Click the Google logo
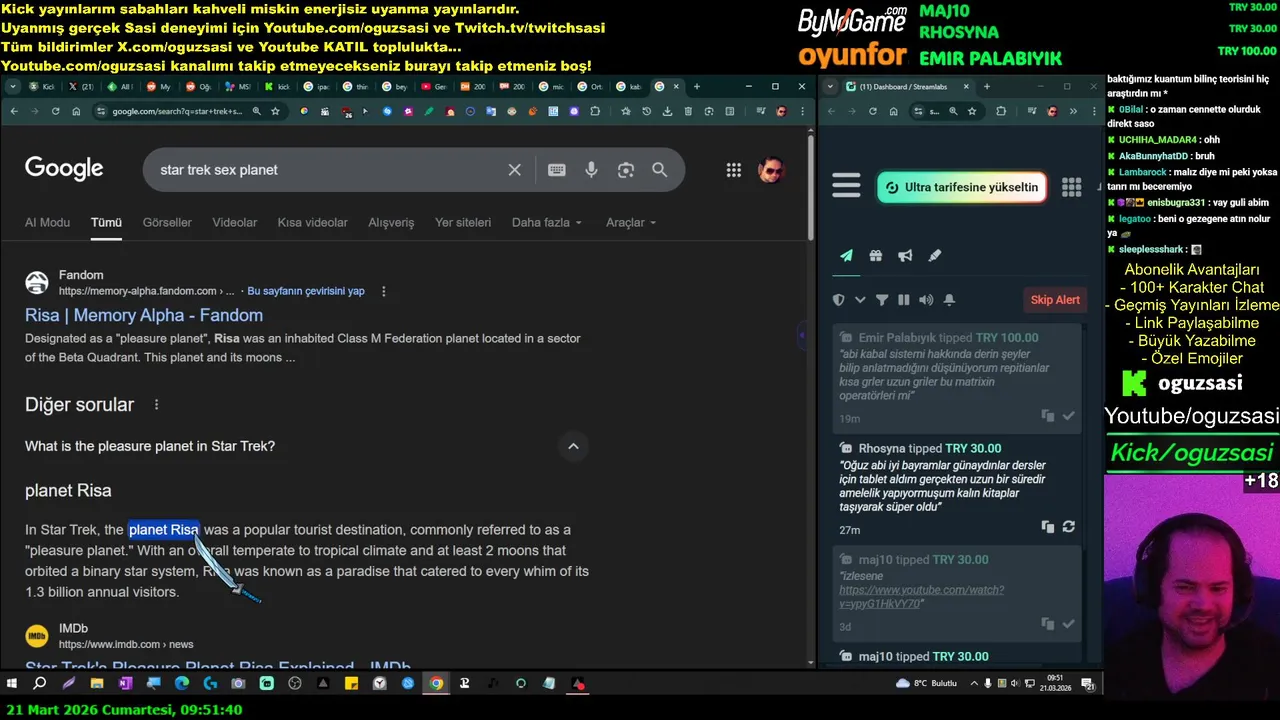The height and width of the screenshot is (720, 1280). pyautogui.click(x=64, y=169)
